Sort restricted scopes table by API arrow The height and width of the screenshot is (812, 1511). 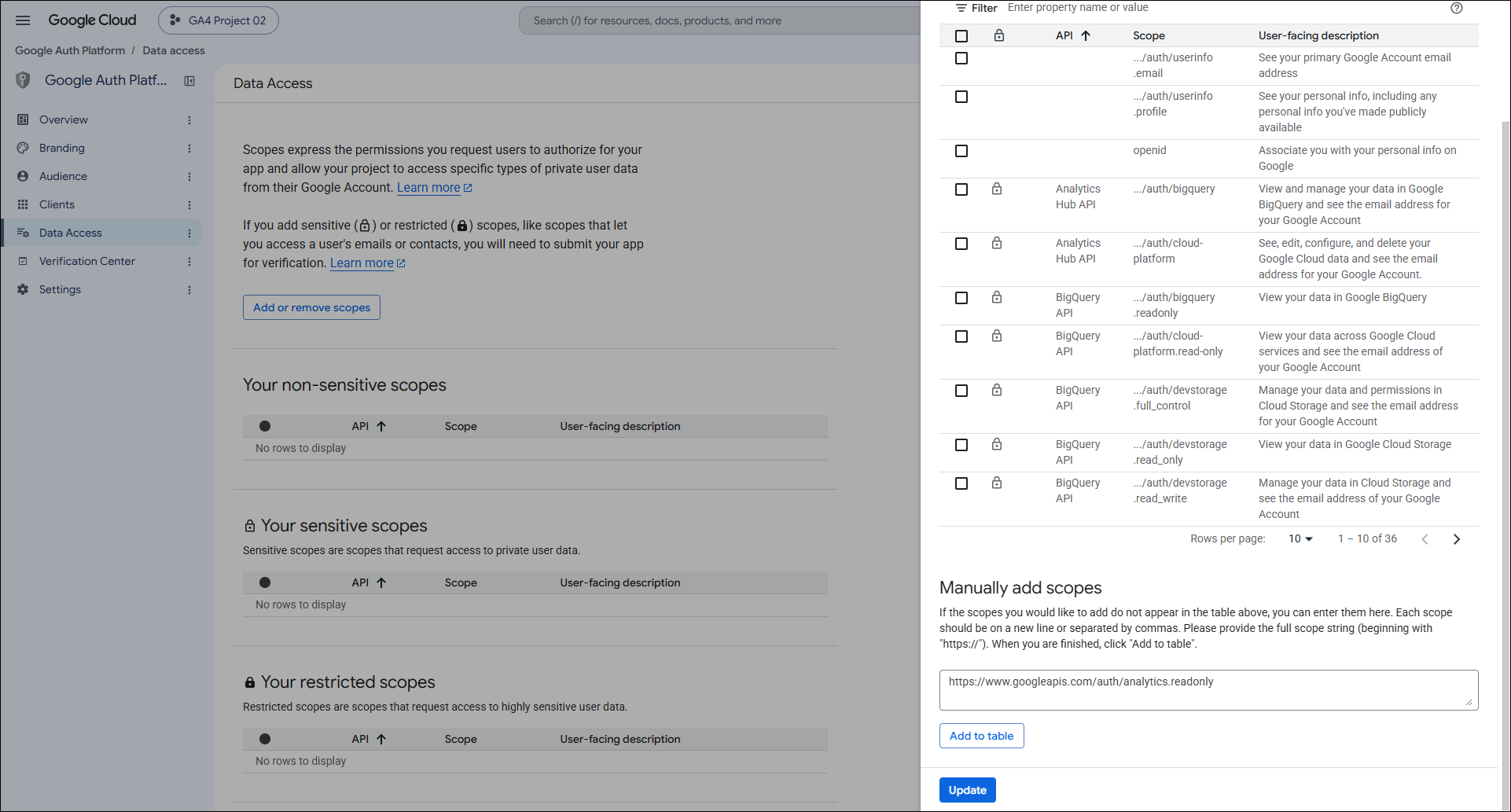[x=381, y=739]
